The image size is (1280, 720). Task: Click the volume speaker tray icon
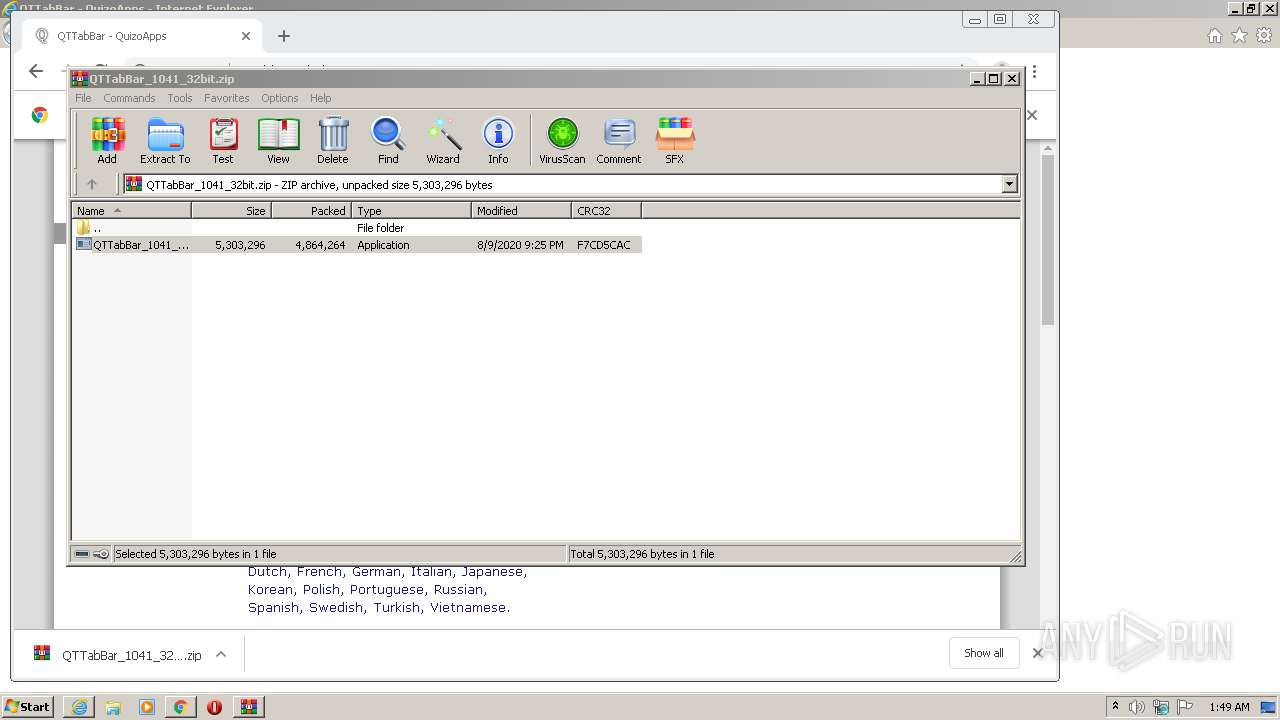(x=1137, y=707)
